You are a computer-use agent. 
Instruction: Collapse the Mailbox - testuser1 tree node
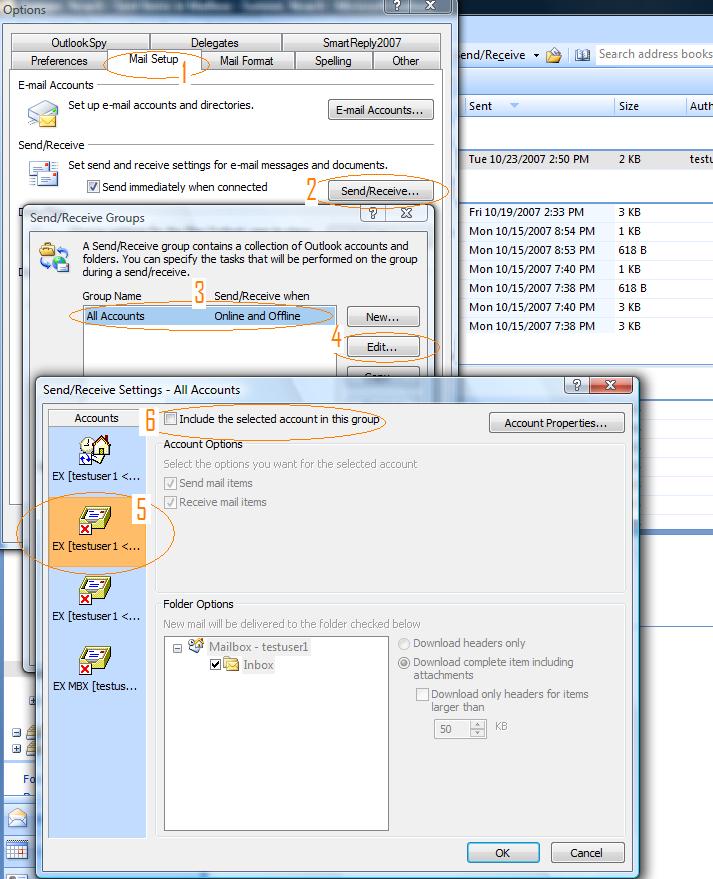pyautogui.click(x=177, y=648)
